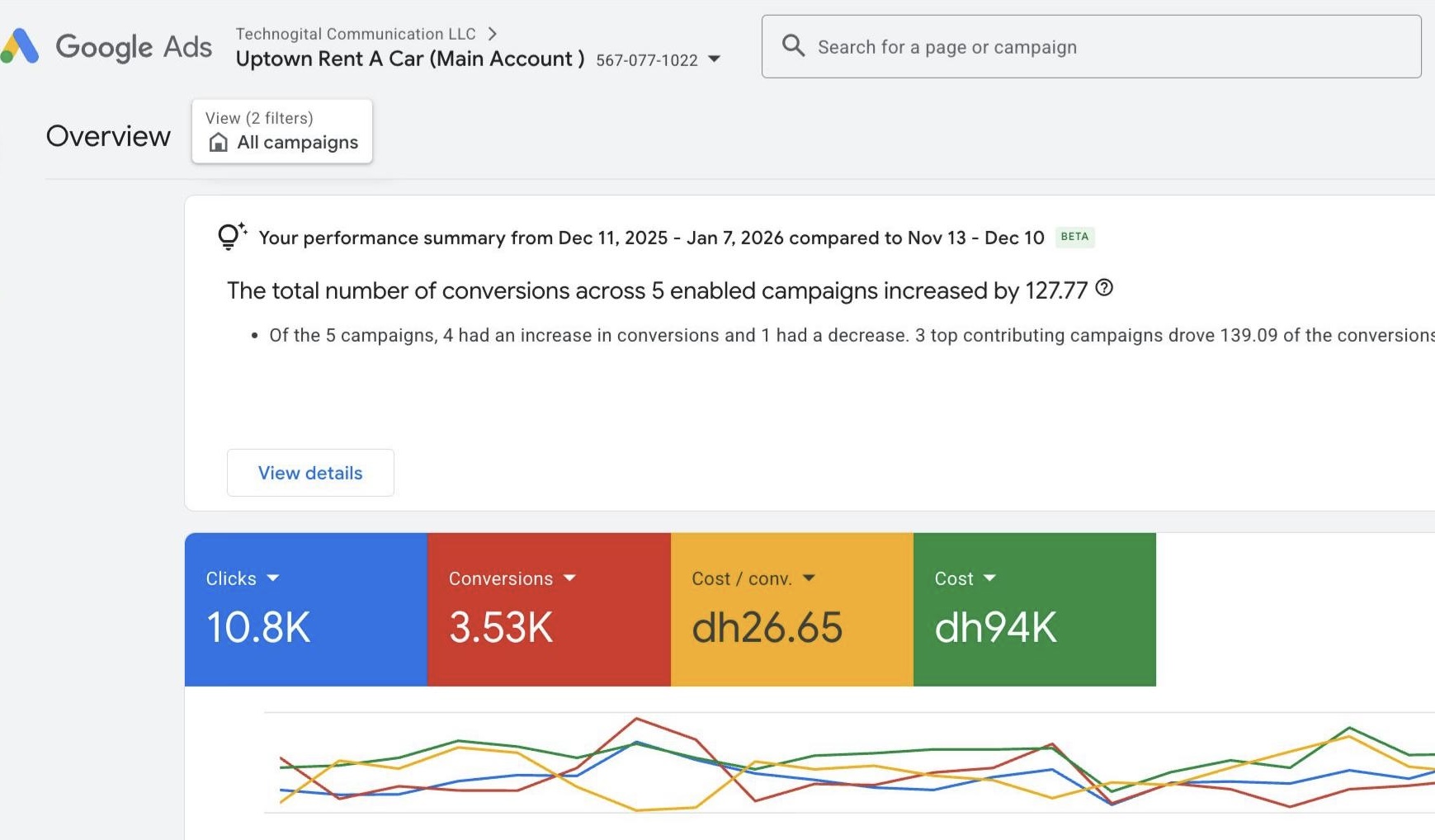Click the search magnifier icon
The height and width of the screenshot is (840, 1435).
793,45
